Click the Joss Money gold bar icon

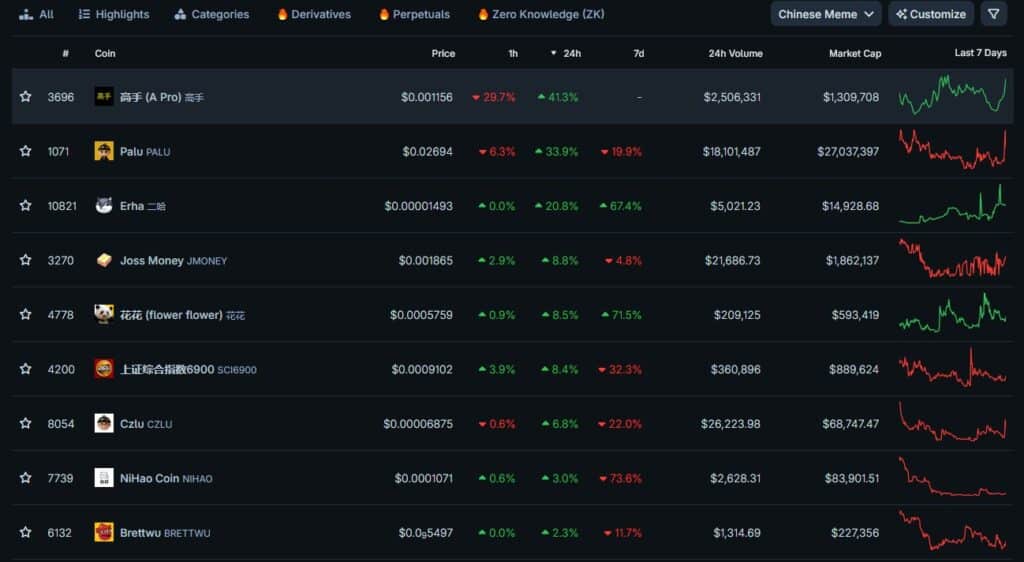[104, 260]
